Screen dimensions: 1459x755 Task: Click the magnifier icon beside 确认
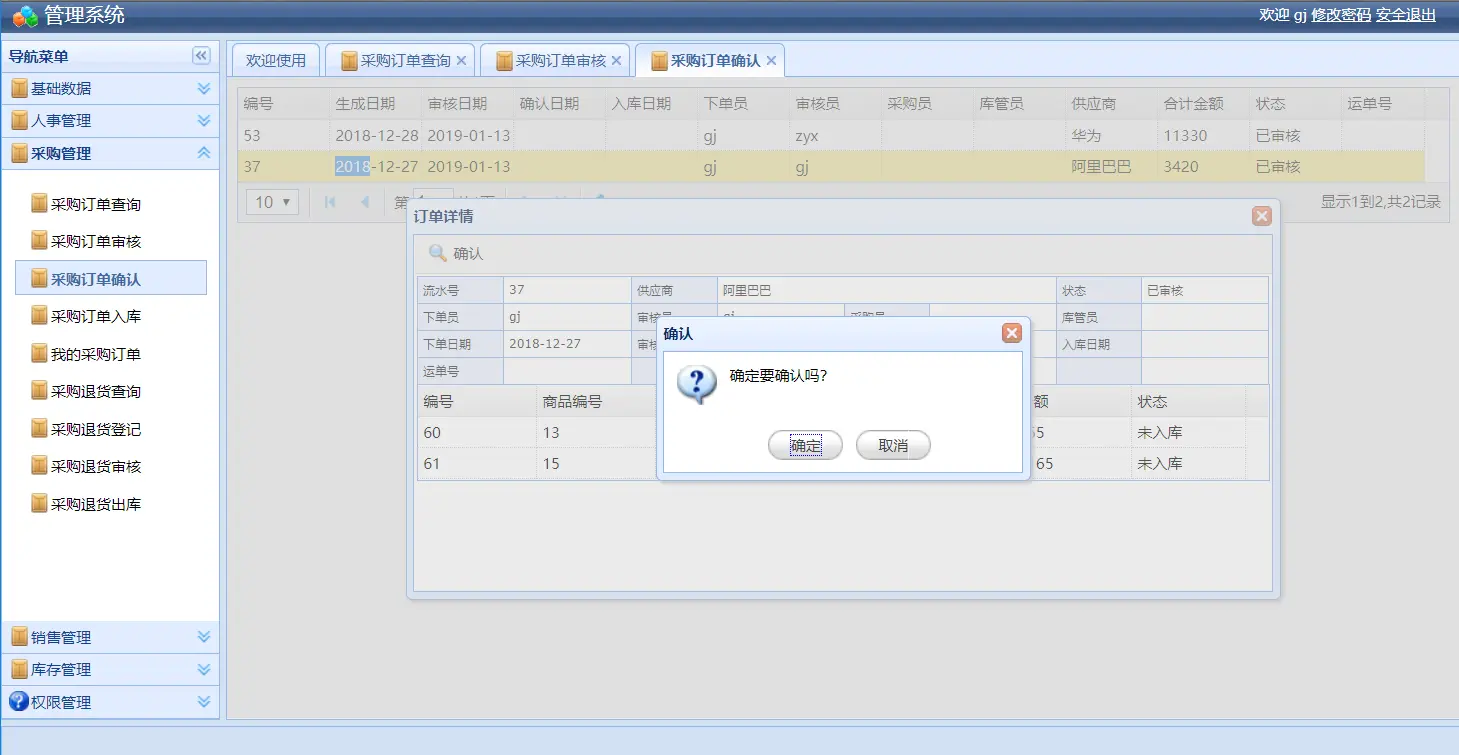(x=437, y=253)
